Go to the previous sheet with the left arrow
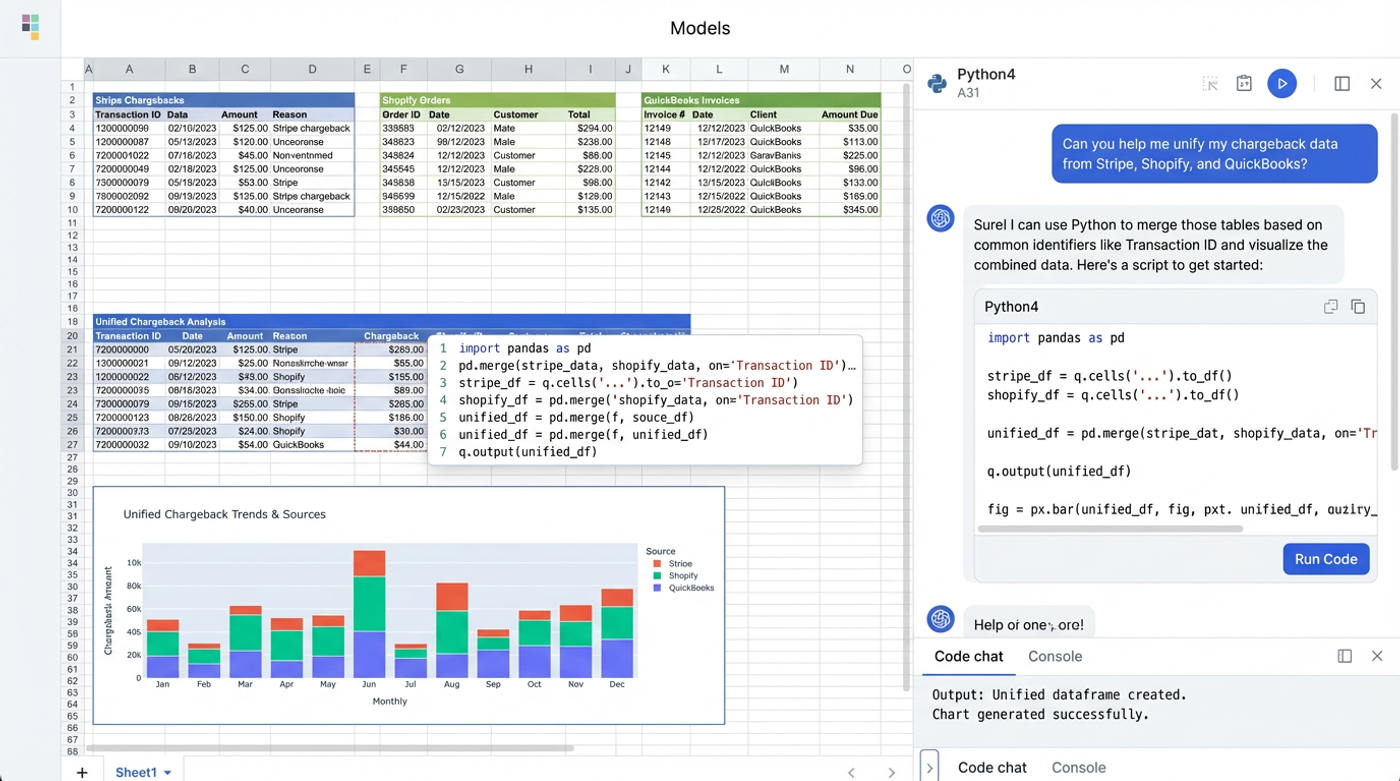 click(851, 772)
